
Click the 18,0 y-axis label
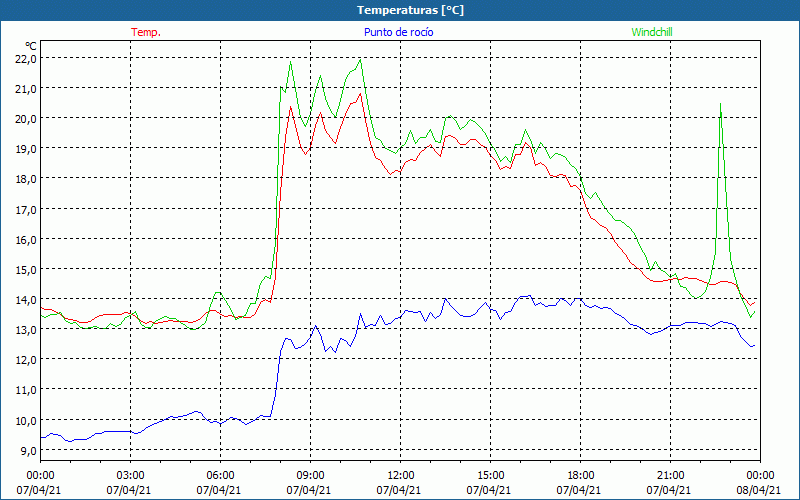point(26,179)
